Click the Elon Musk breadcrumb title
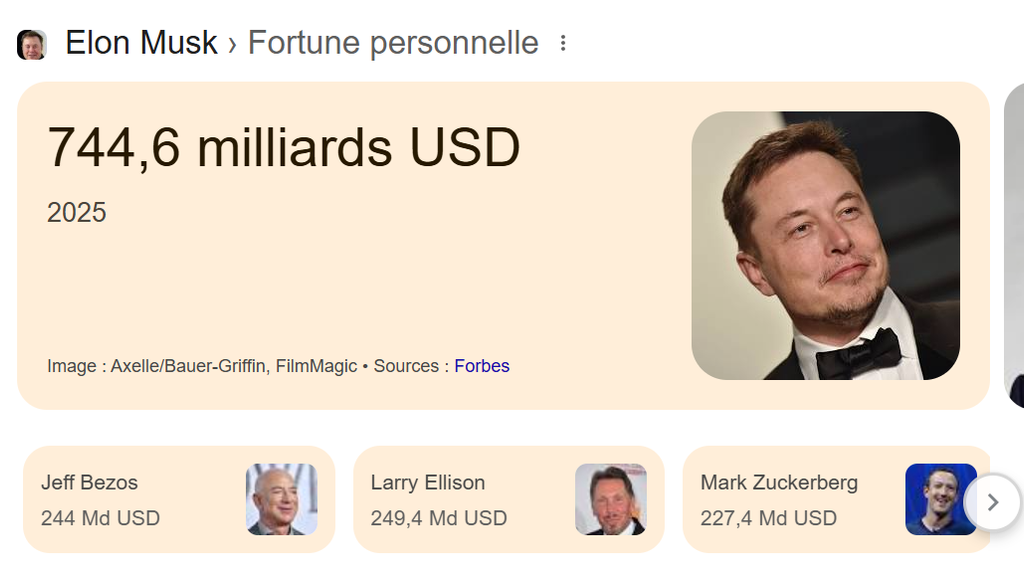1024x579 pixels. point(141,43)
